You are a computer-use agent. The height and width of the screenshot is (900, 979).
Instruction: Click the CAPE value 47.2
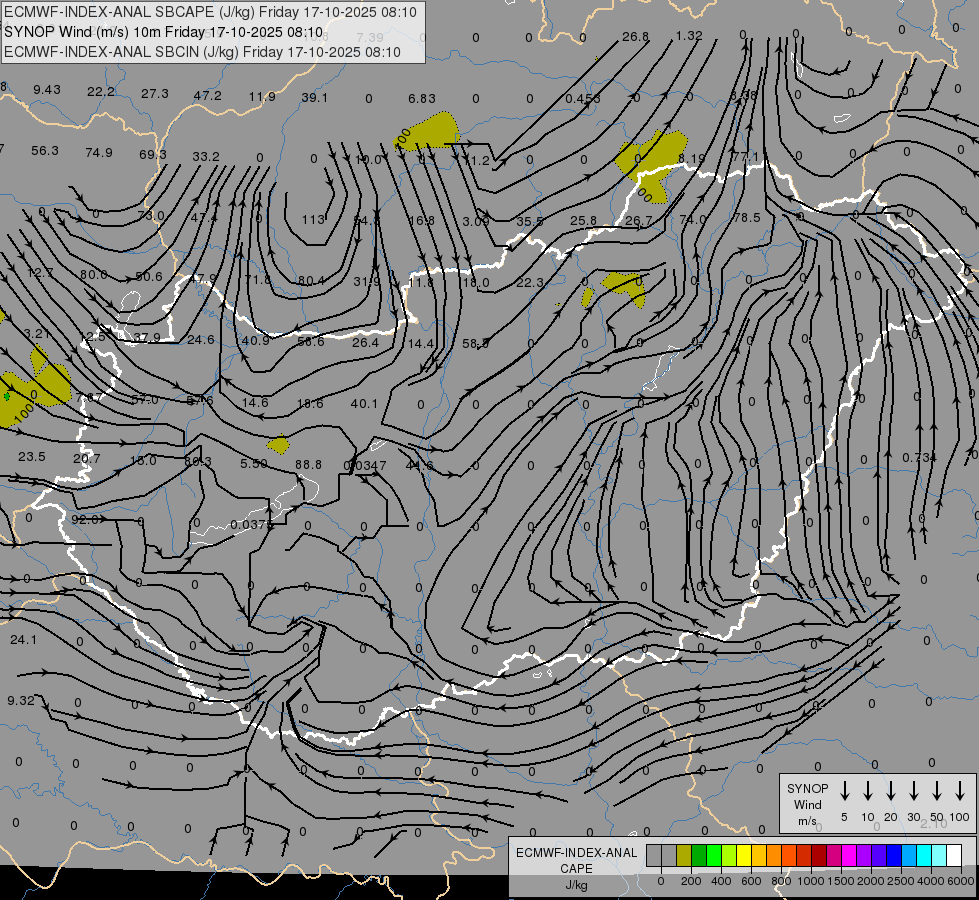207,96
